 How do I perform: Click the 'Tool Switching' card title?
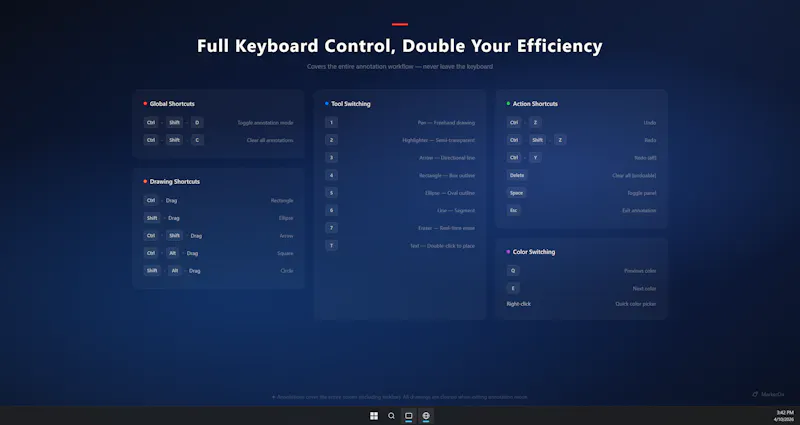[x=351, y=104]
